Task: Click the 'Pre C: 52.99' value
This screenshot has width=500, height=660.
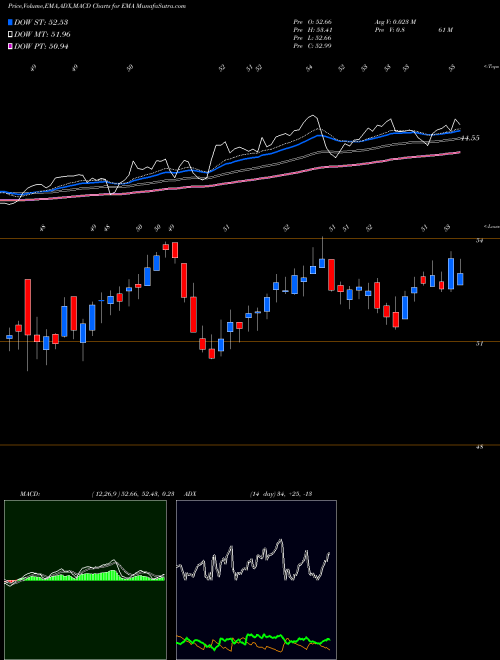Action: click(313, 46)
